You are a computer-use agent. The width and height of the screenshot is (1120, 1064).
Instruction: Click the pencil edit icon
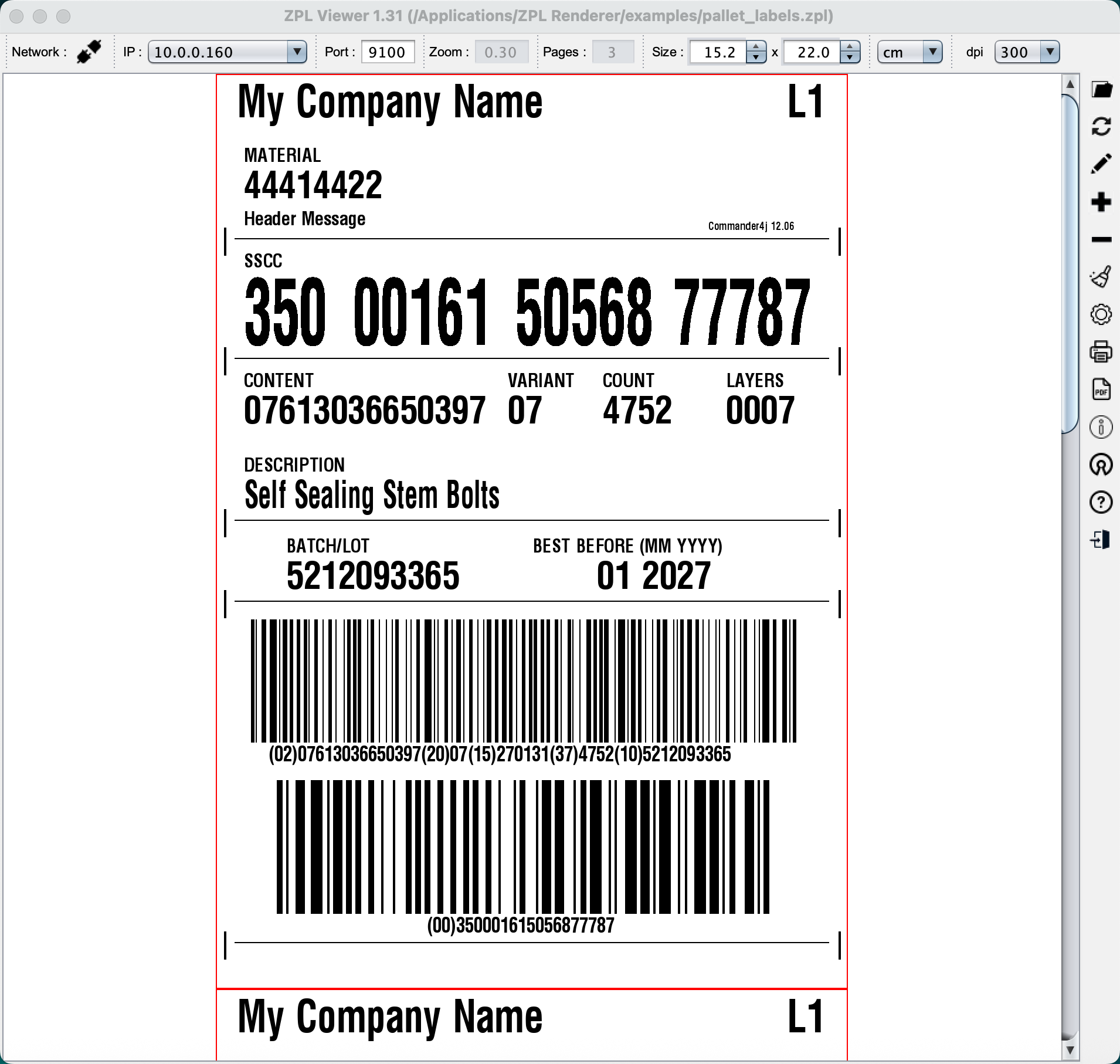1101,164
